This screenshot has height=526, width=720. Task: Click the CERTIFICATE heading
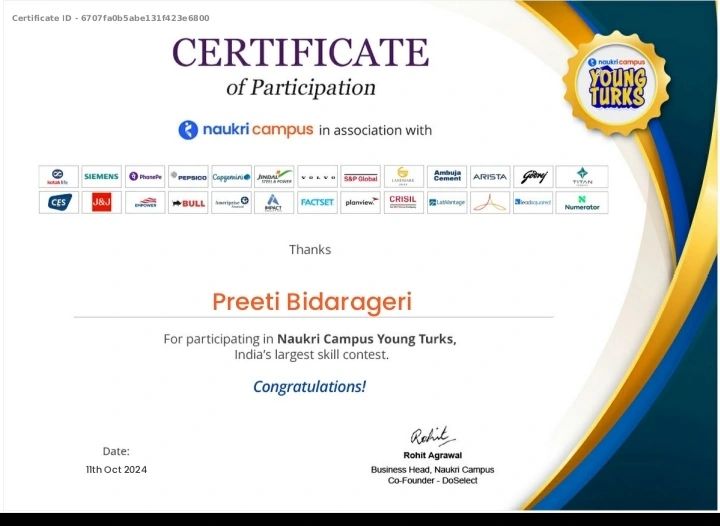(301, 52)
